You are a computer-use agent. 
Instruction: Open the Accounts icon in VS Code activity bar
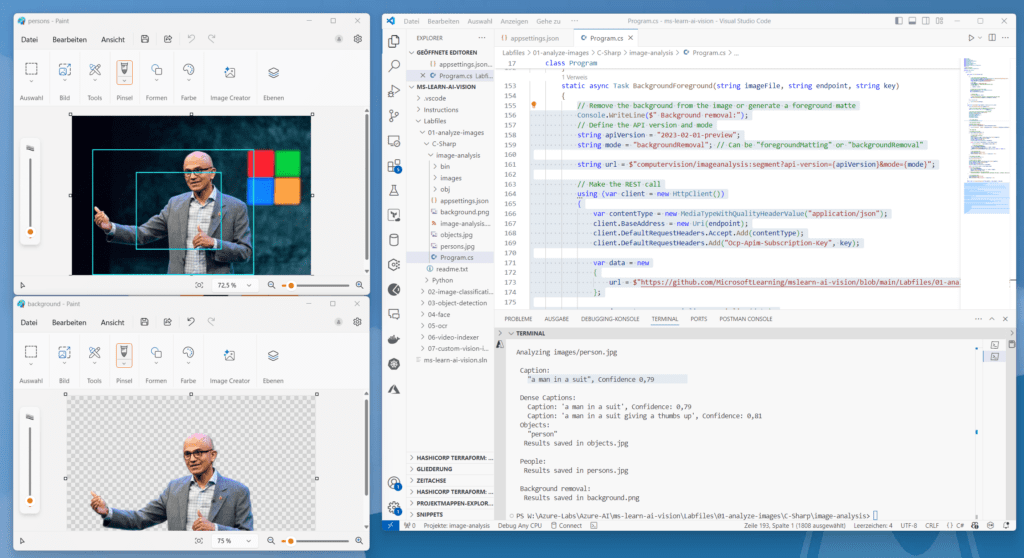point(394,484)
